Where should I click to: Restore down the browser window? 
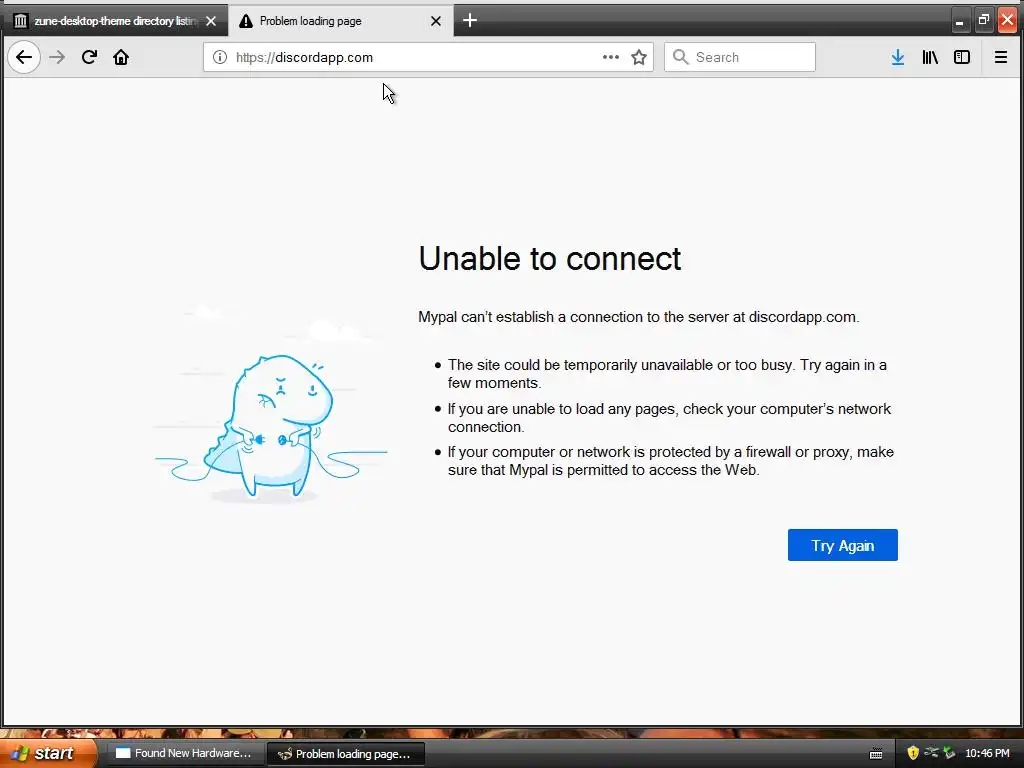(x=984, y=21)
